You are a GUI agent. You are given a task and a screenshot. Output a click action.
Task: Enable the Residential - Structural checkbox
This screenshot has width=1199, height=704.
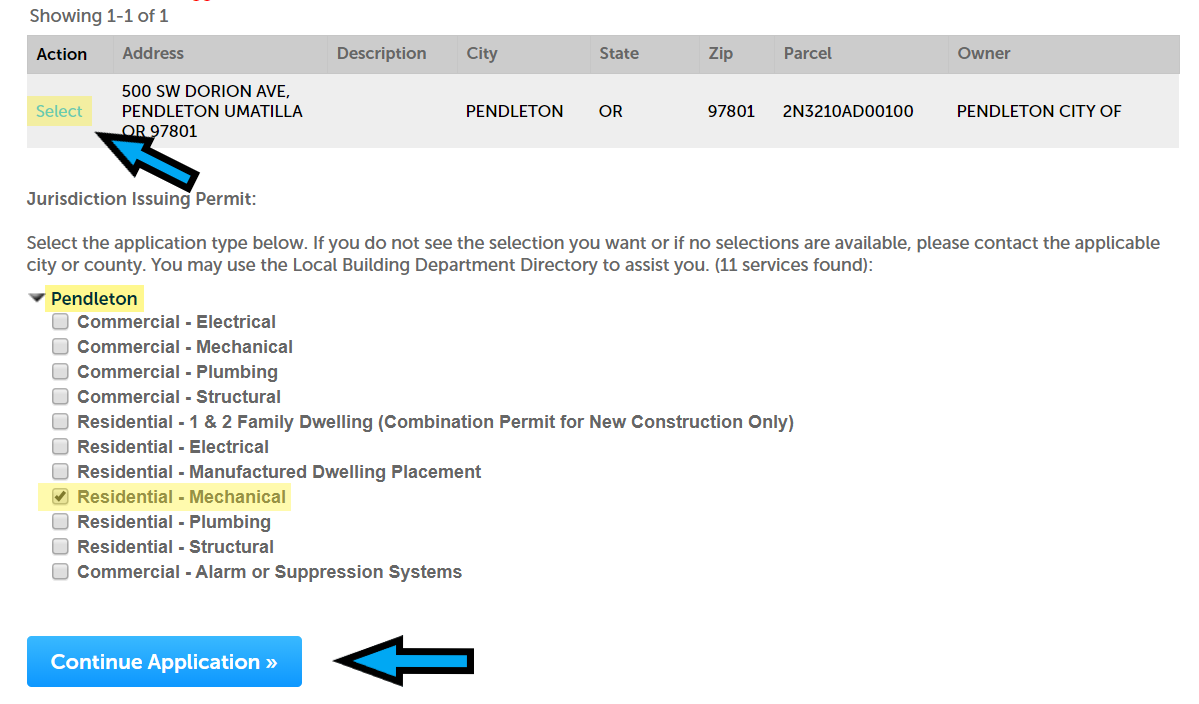point(61,547)
